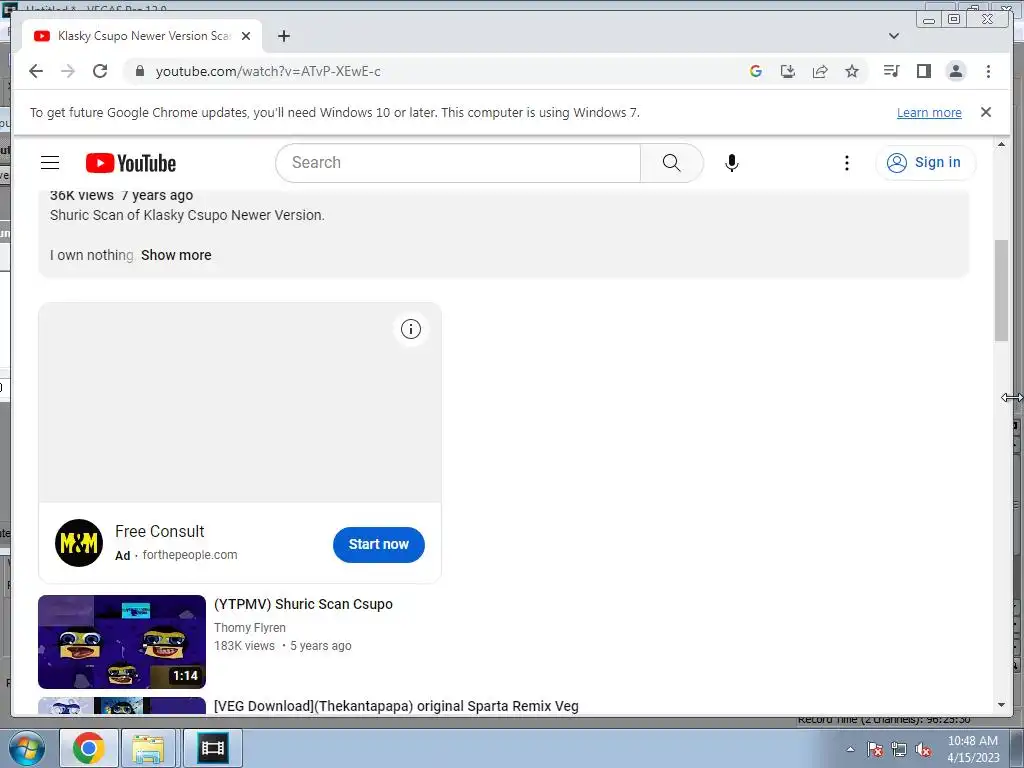Open (YTPMV) Shuric Scan Csupo title
The width and height of the screenshot is (1024, 768).
(303, 604)
